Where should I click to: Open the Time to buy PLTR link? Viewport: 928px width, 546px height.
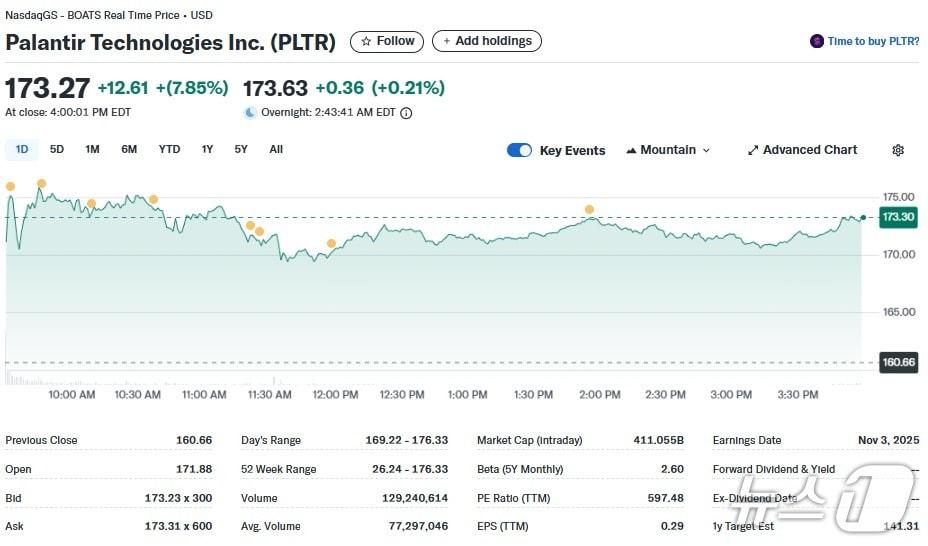click(x=873, y=41)
